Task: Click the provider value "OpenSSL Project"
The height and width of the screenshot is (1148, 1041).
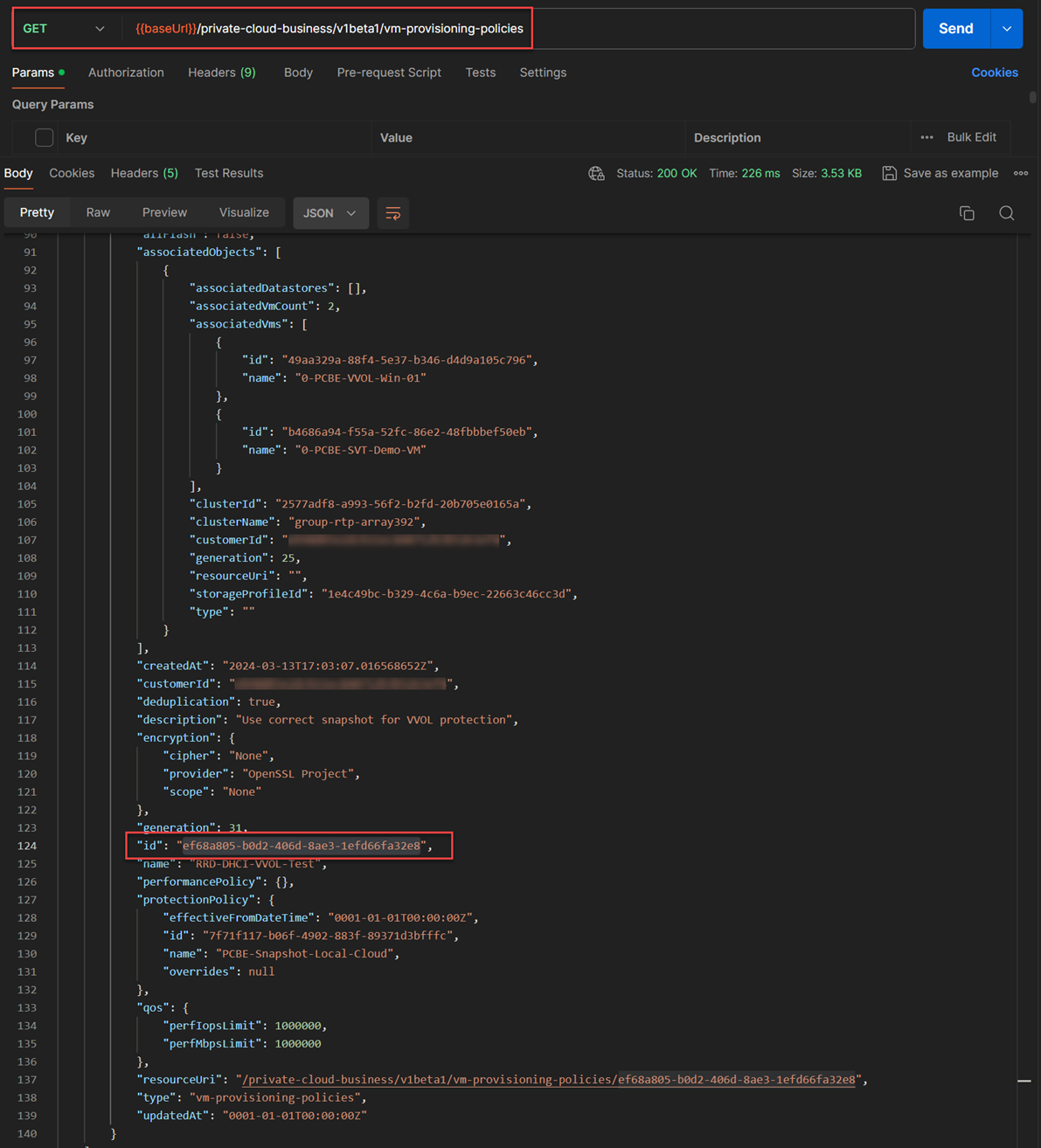Action: click(300, 774)
